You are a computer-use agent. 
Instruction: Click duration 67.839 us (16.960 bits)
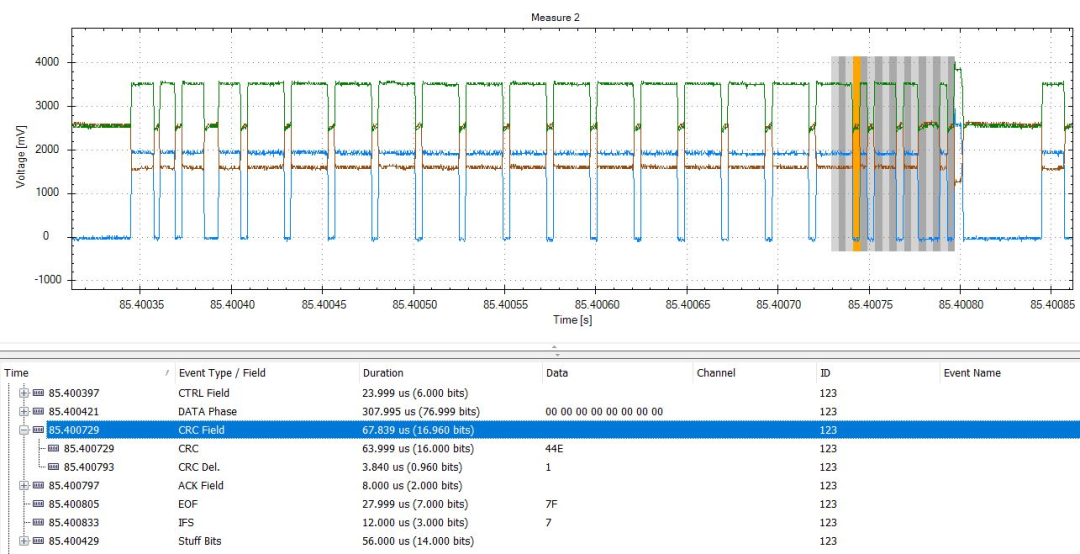pyautogui.click(x=418, y=430)
